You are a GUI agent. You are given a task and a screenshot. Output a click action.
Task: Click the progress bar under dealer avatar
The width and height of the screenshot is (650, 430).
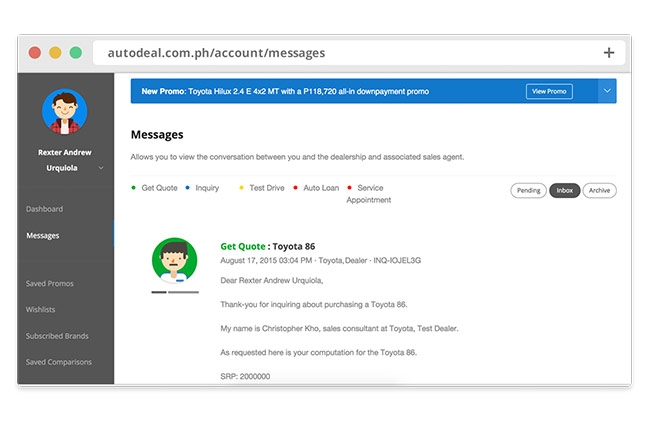click(x=175, y=292)
